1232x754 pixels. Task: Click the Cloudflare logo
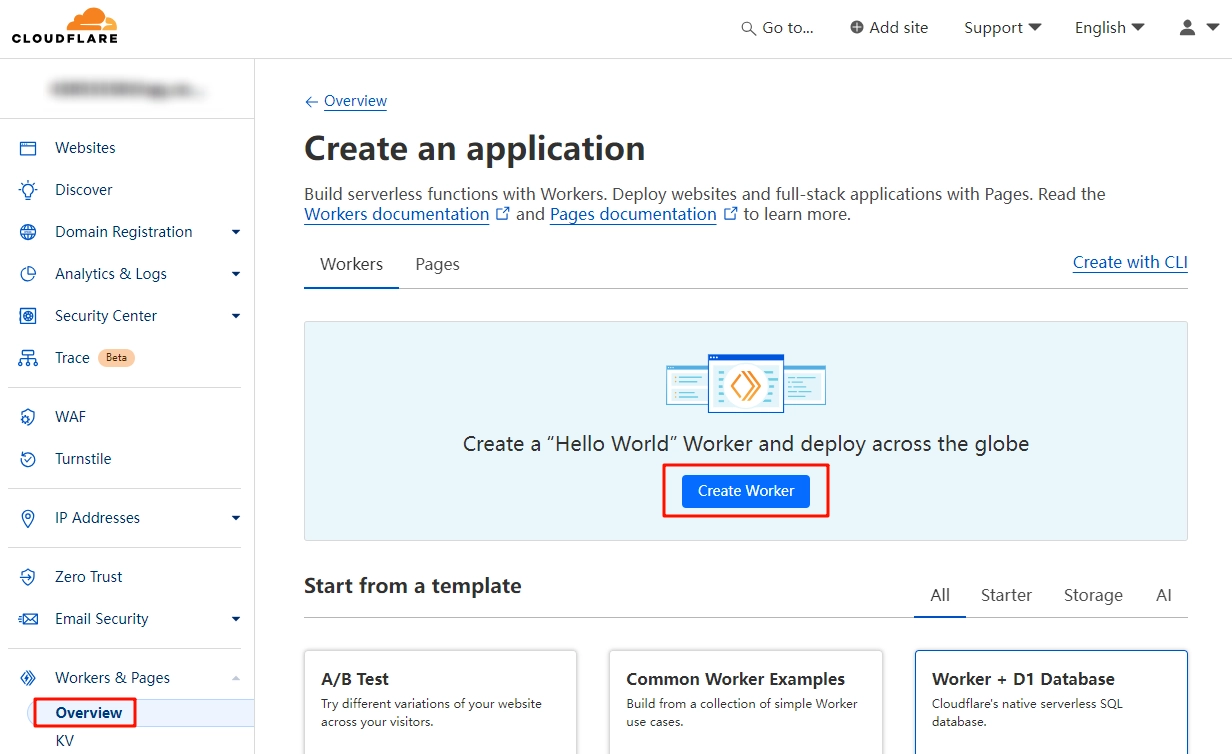click(x=65, y=27)
